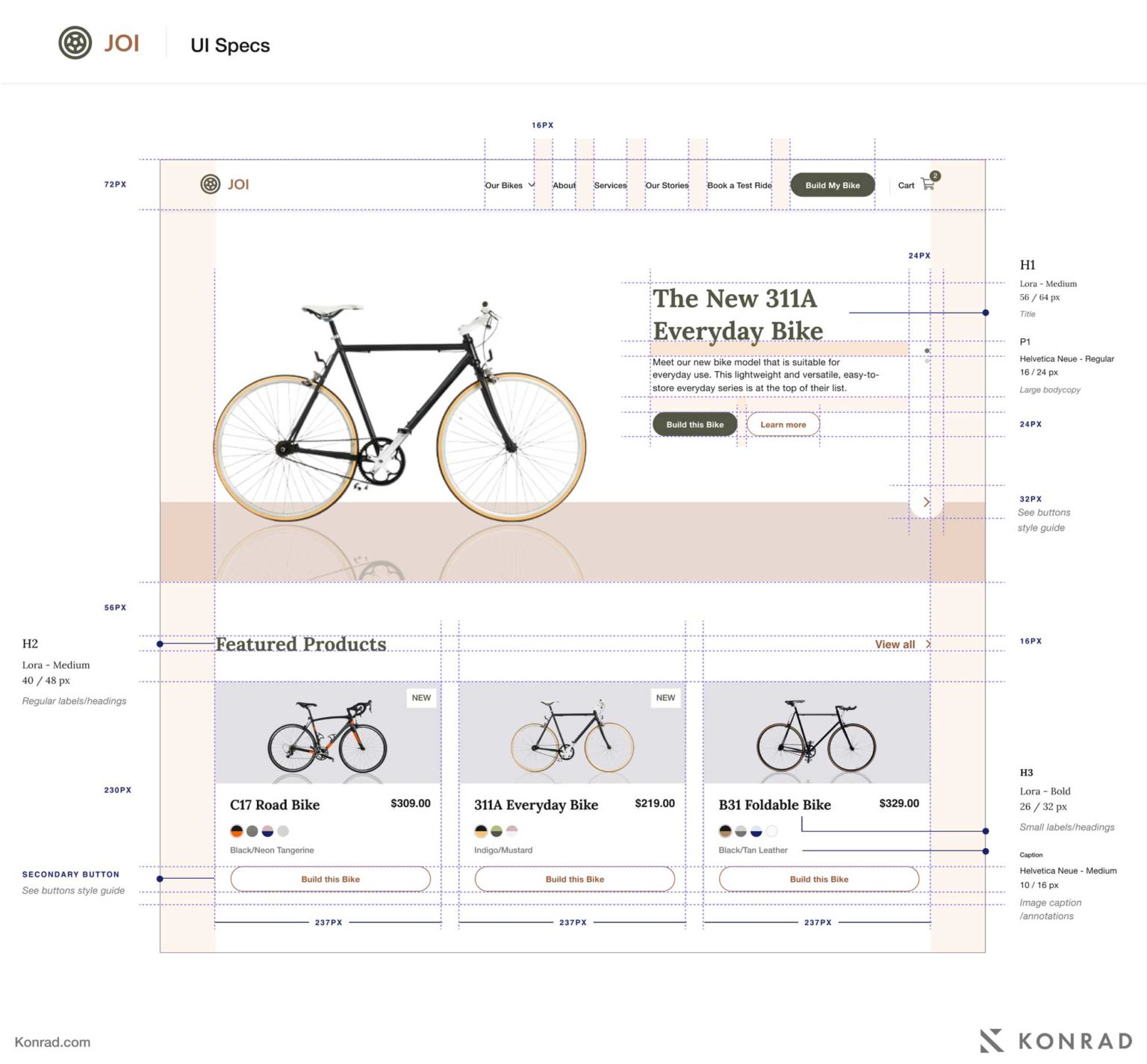This screenshot has width=1147, height=1064.
Task: Click the hero carousel next arrow
Action: coord(926,501)
